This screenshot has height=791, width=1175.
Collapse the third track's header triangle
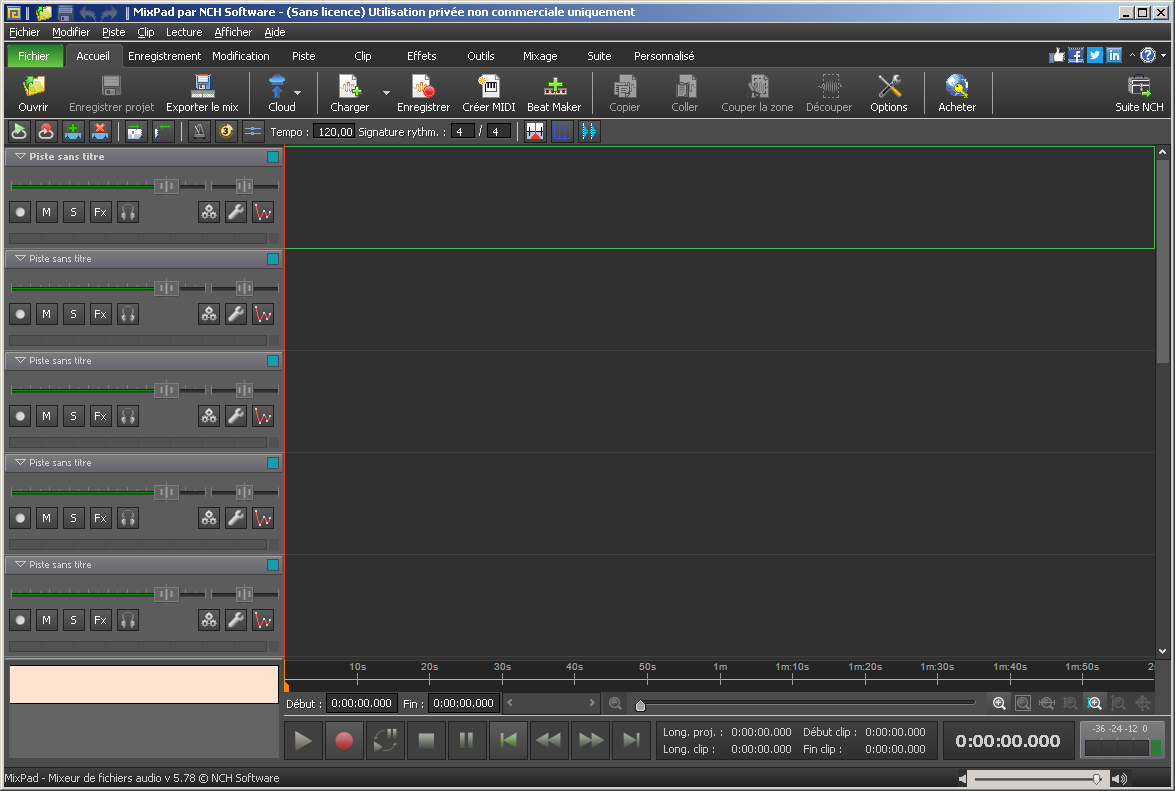tap(20, 360)
